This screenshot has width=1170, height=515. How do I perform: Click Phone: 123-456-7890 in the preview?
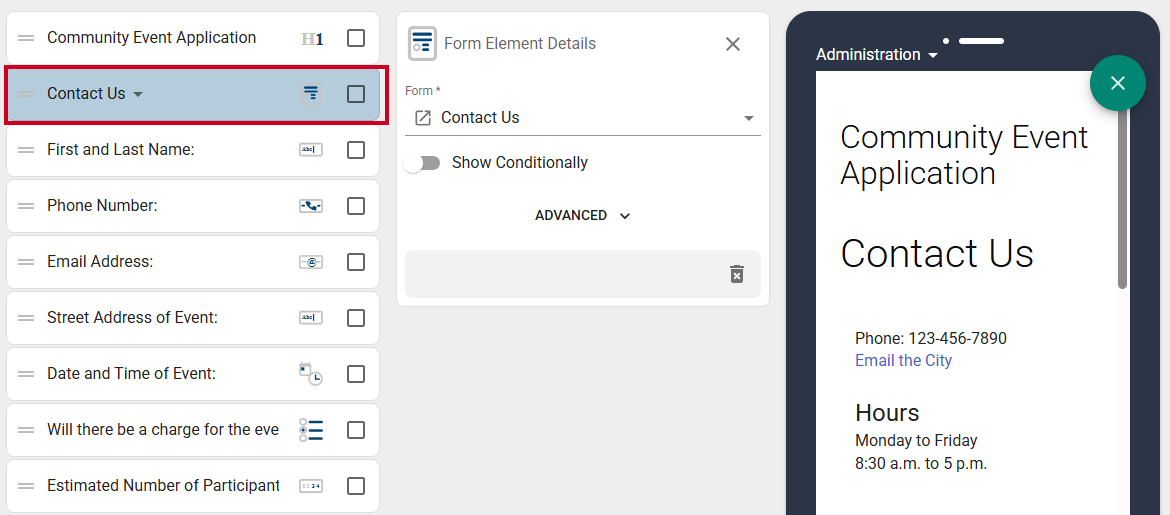click(930, 338)
